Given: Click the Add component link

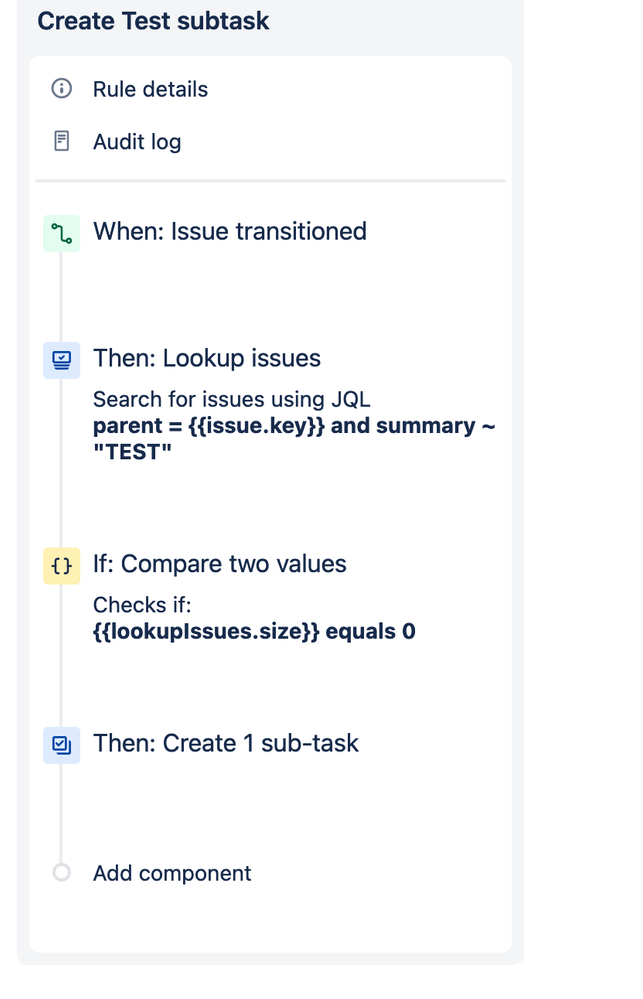Looking at the screenshot, I should pos(172,873).
